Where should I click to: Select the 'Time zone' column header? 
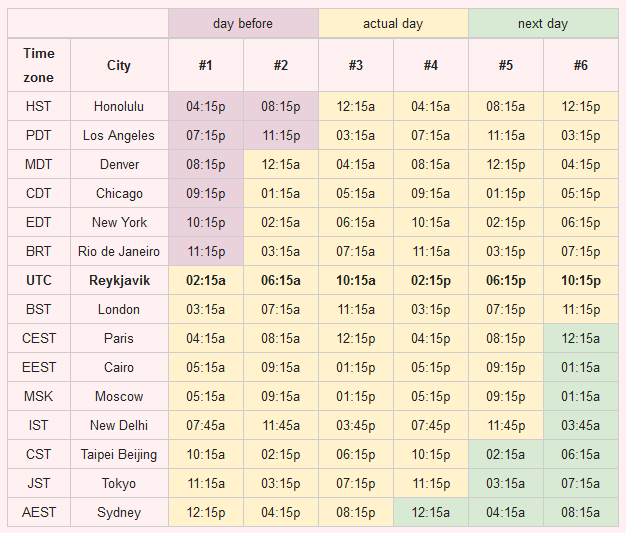pos(39,65)
